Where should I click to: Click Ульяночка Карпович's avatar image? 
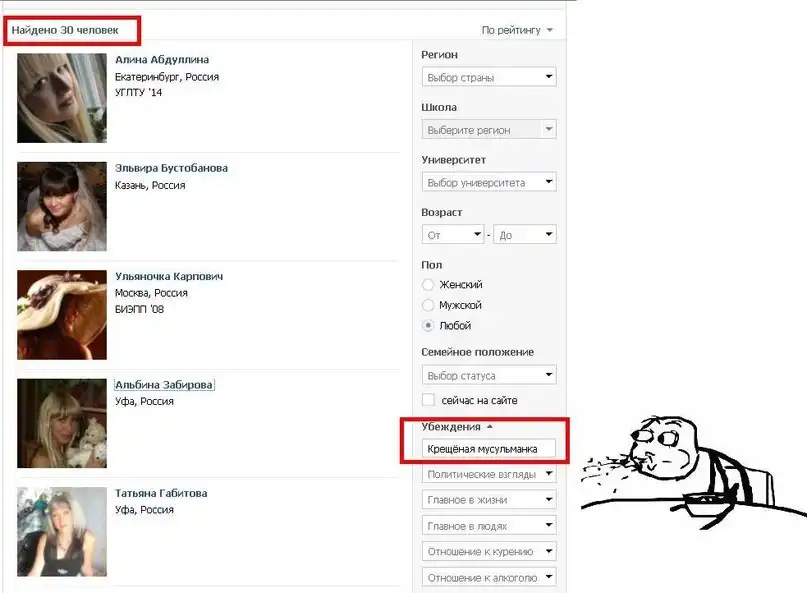62,315
